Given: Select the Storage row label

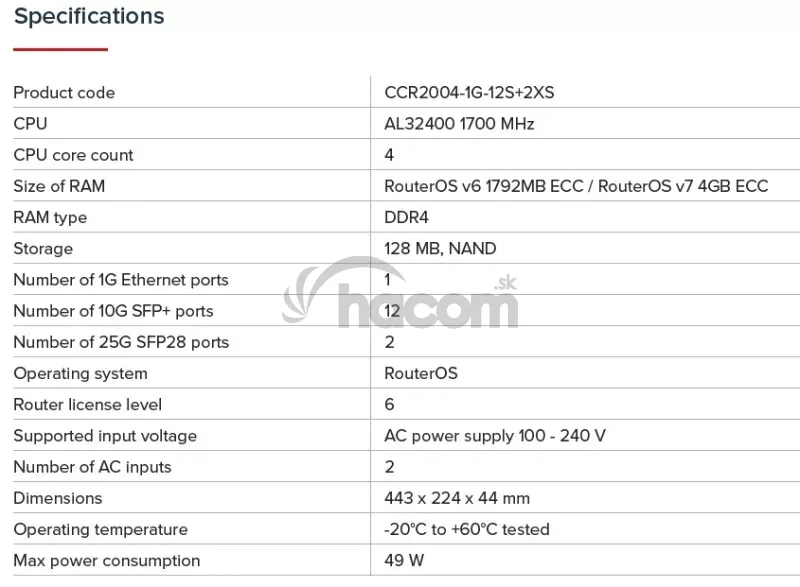Looking at the screenshot, I should tap(43, 248).
